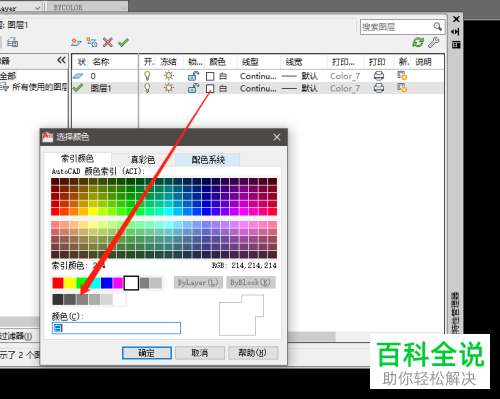Toggle On lightbulb for 图层1
This screenshot has width=500, height=399.
[147, 88]
